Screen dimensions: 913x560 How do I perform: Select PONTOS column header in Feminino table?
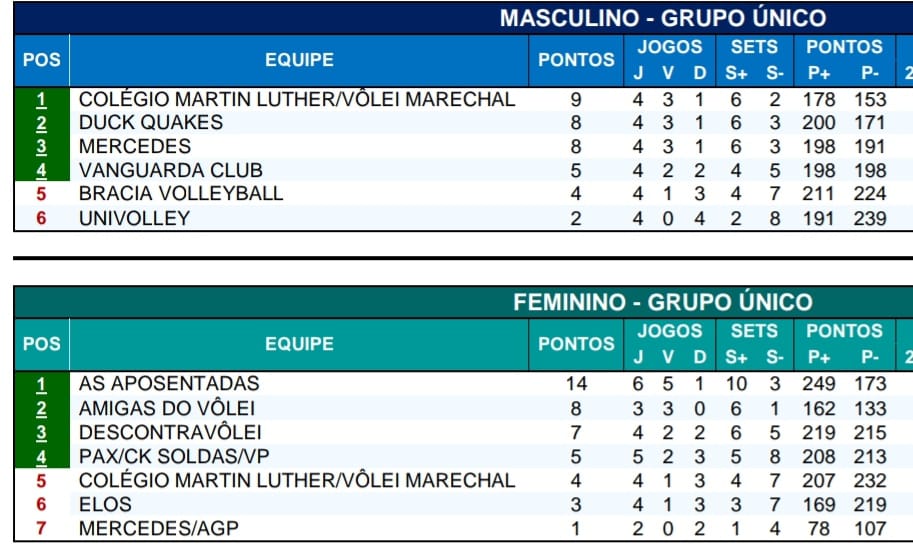tap(576, 344)
